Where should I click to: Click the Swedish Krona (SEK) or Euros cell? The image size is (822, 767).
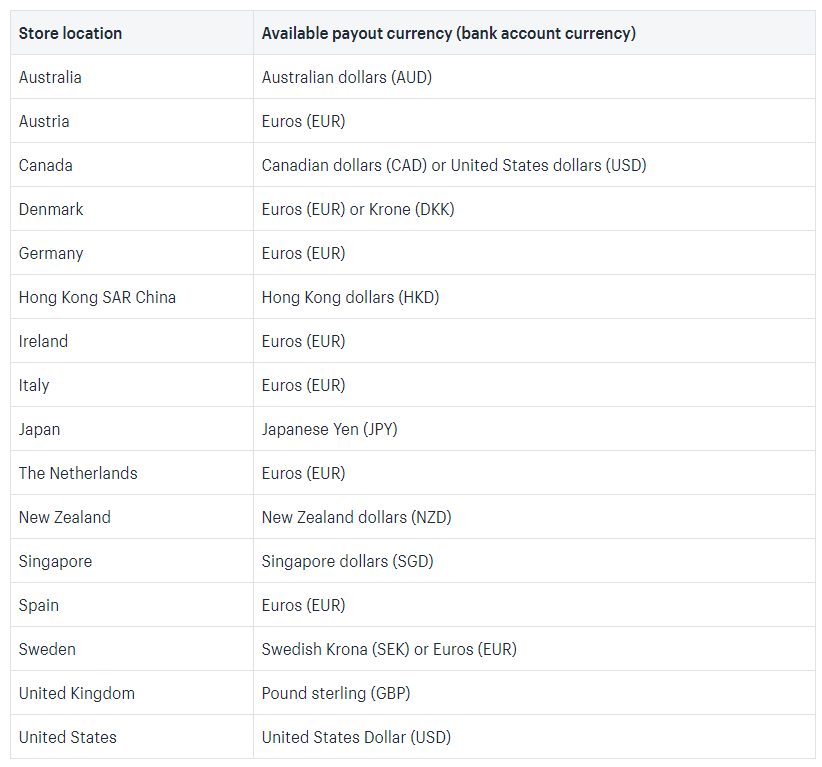tap(389, 649)
